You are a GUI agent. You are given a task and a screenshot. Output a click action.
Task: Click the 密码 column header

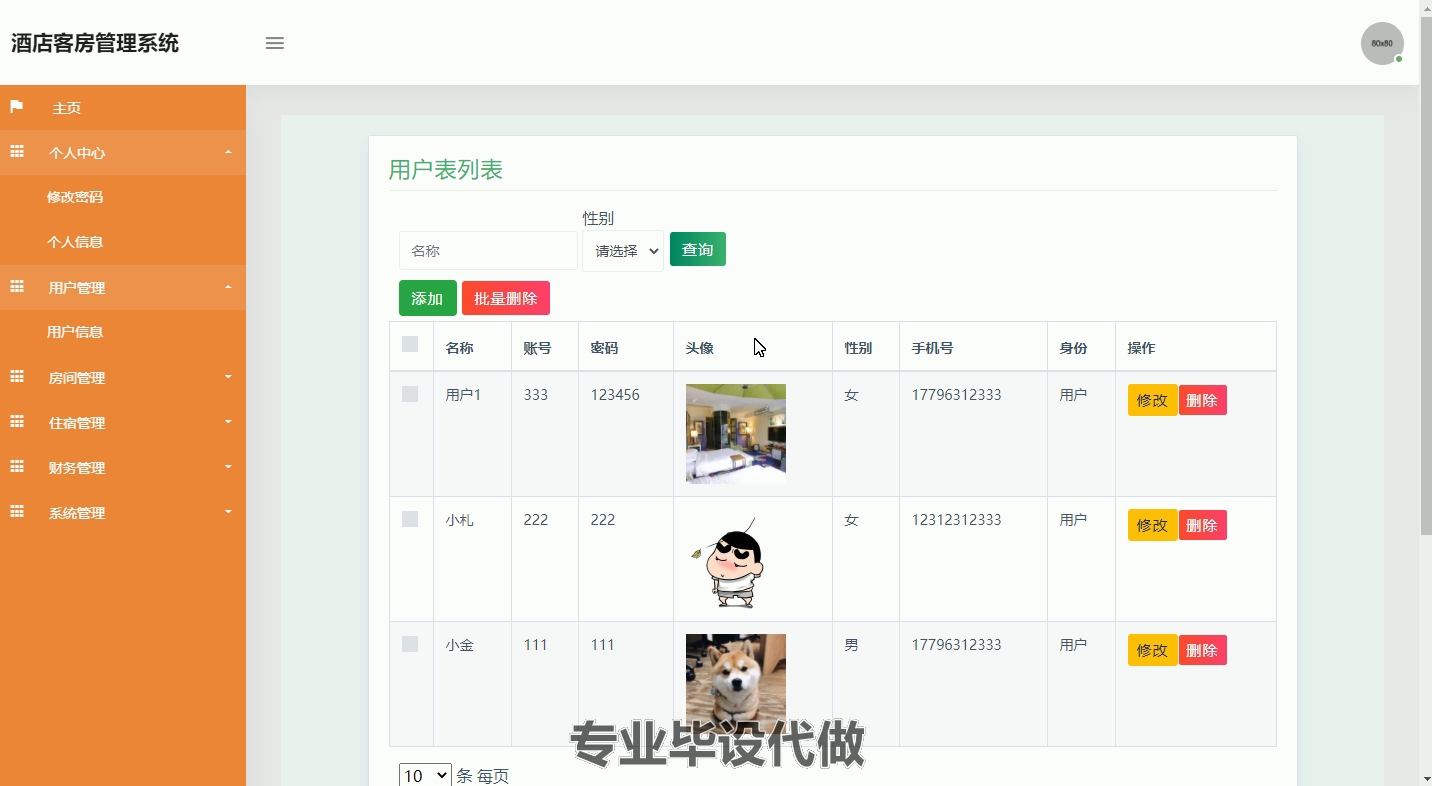pyautogui.click(x=604, y=348)
